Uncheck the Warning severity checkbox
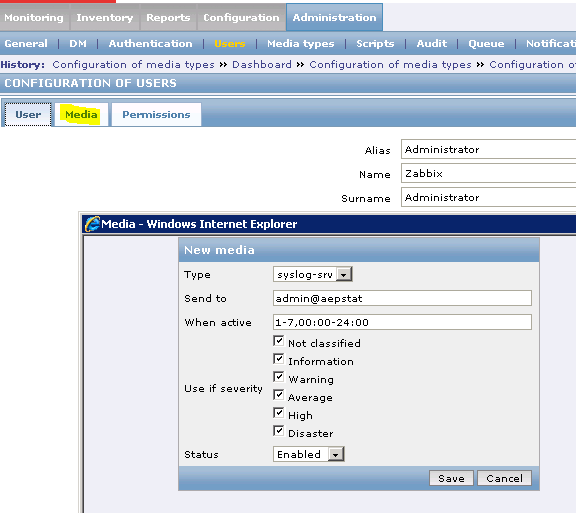 point(278,377)
